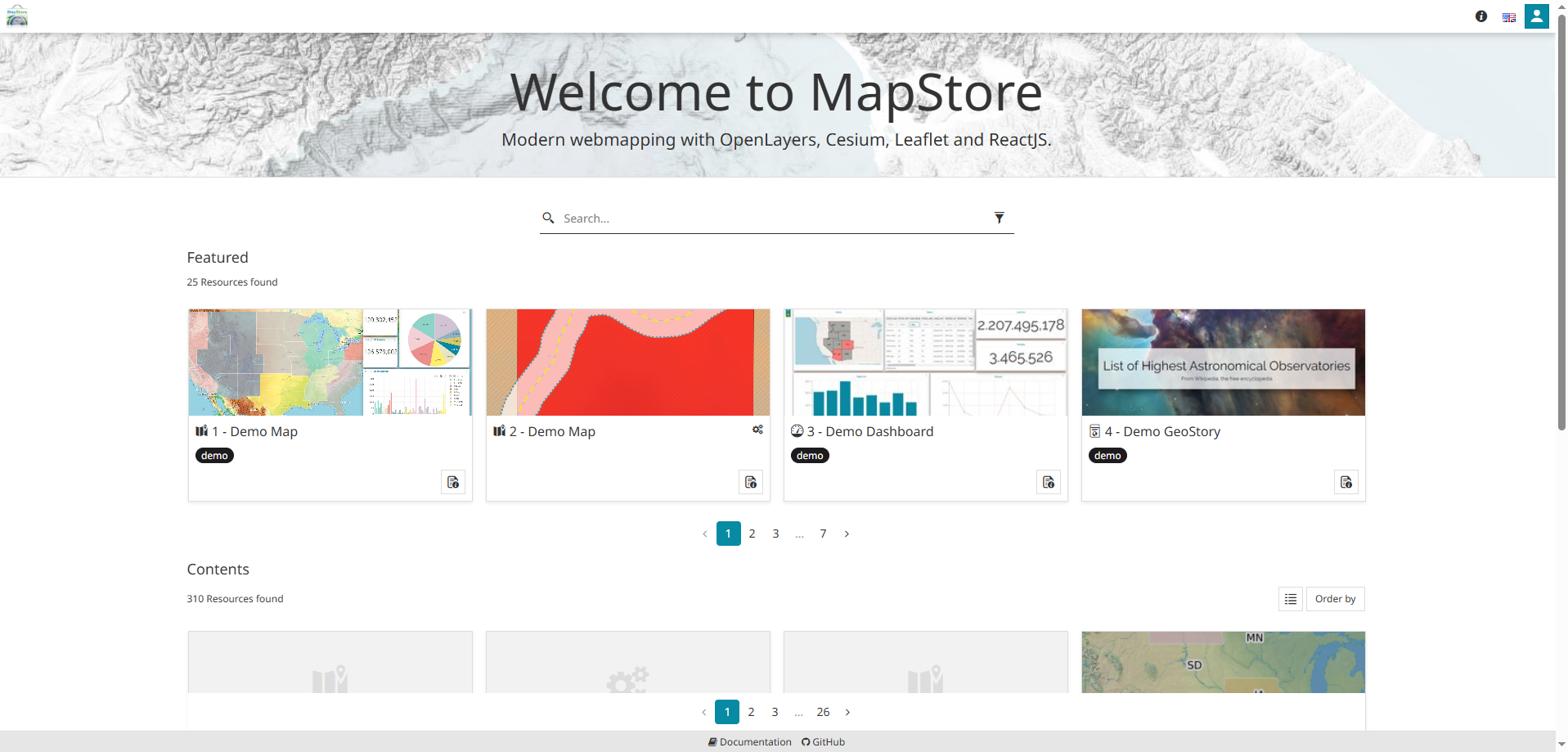Show details for 4 - Demo GeoStory
The height and width of the screenshot is (752, 1568).
[1346, 482]
